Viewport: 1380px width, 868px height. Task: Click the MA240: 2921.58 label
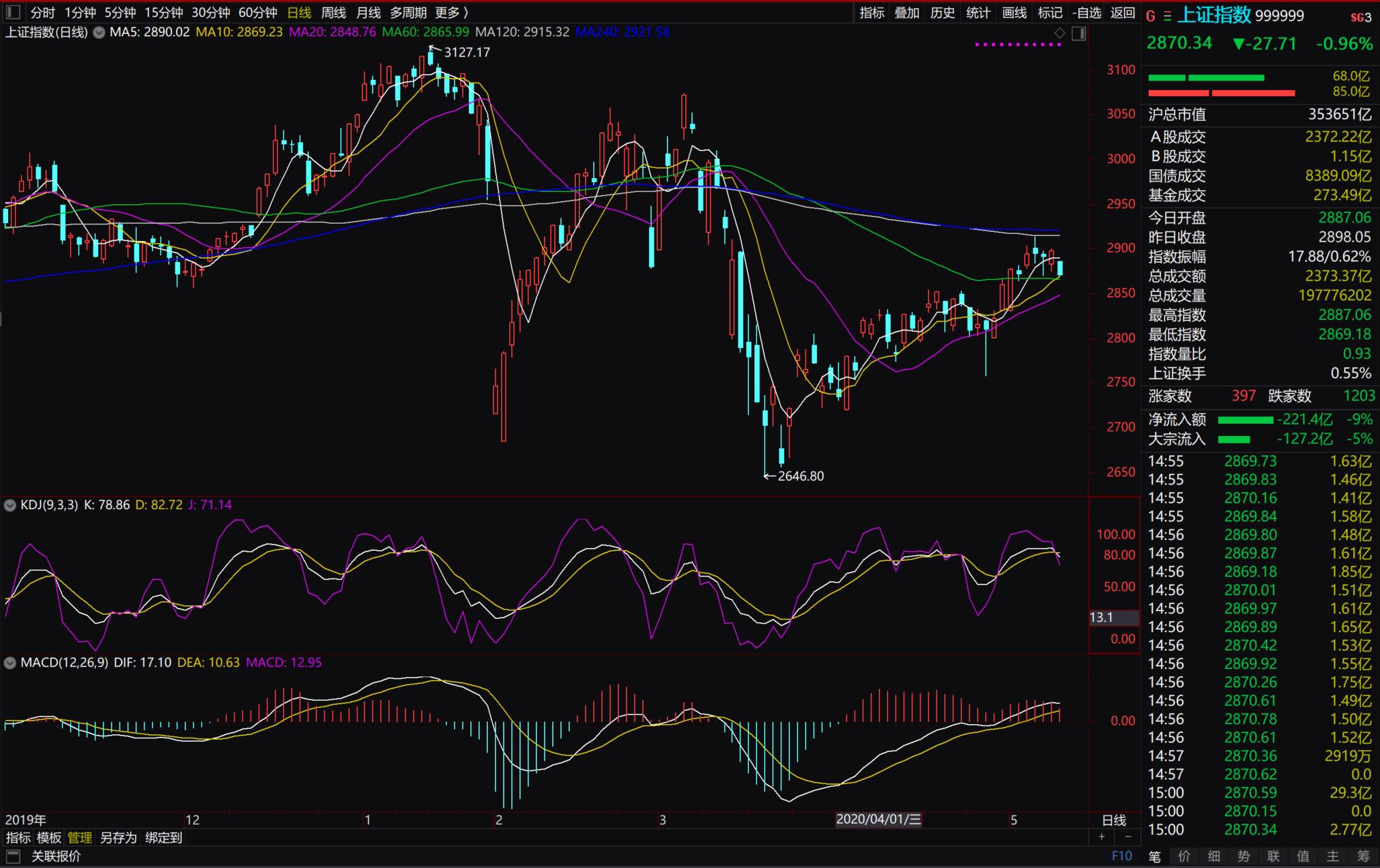point(622,32)
